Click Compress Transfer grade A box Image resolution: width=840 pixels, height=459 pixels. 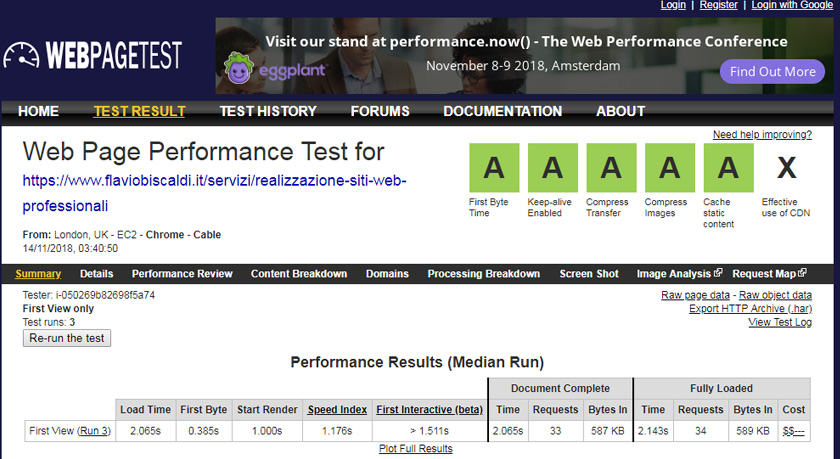(611, 168)
